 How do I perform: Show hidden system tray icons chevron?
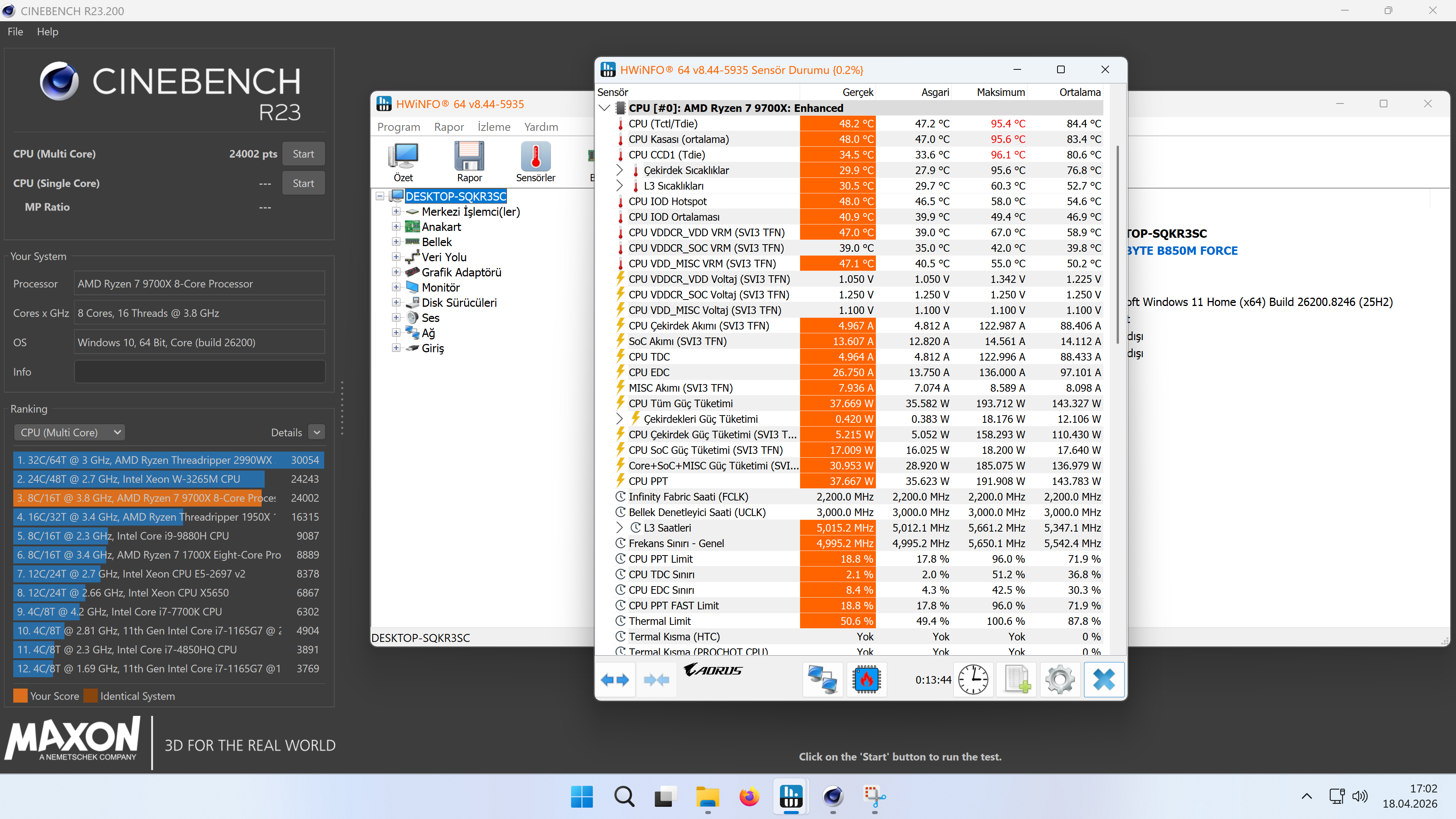tap(1307, 796)
